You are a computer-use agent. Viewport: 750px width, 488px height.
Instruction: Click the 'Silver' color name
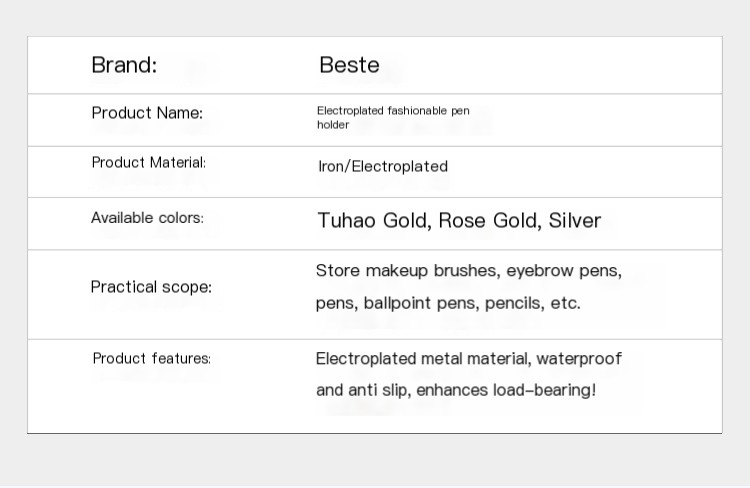click(x=574, y=221)
